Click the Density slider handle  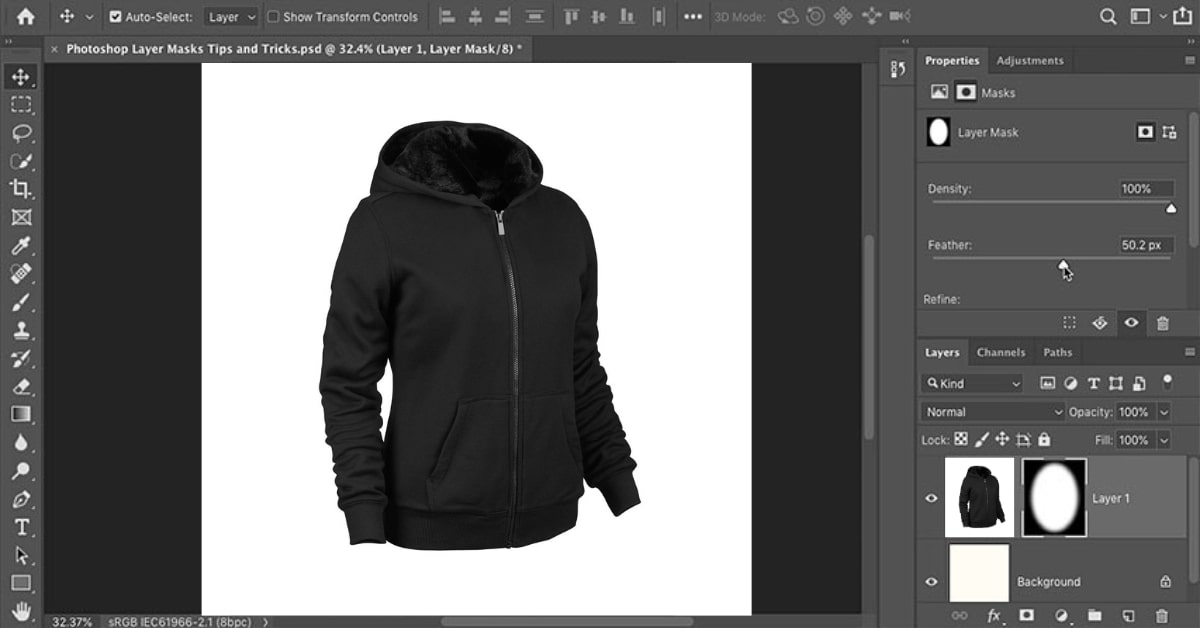click(x=1171, y=208)
